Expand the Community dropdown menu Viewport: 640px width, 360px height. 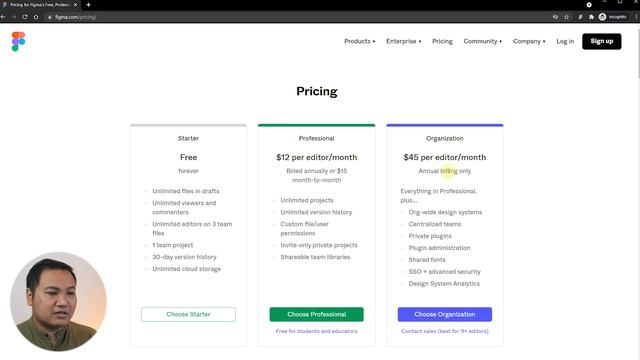(x=482, y=41)
